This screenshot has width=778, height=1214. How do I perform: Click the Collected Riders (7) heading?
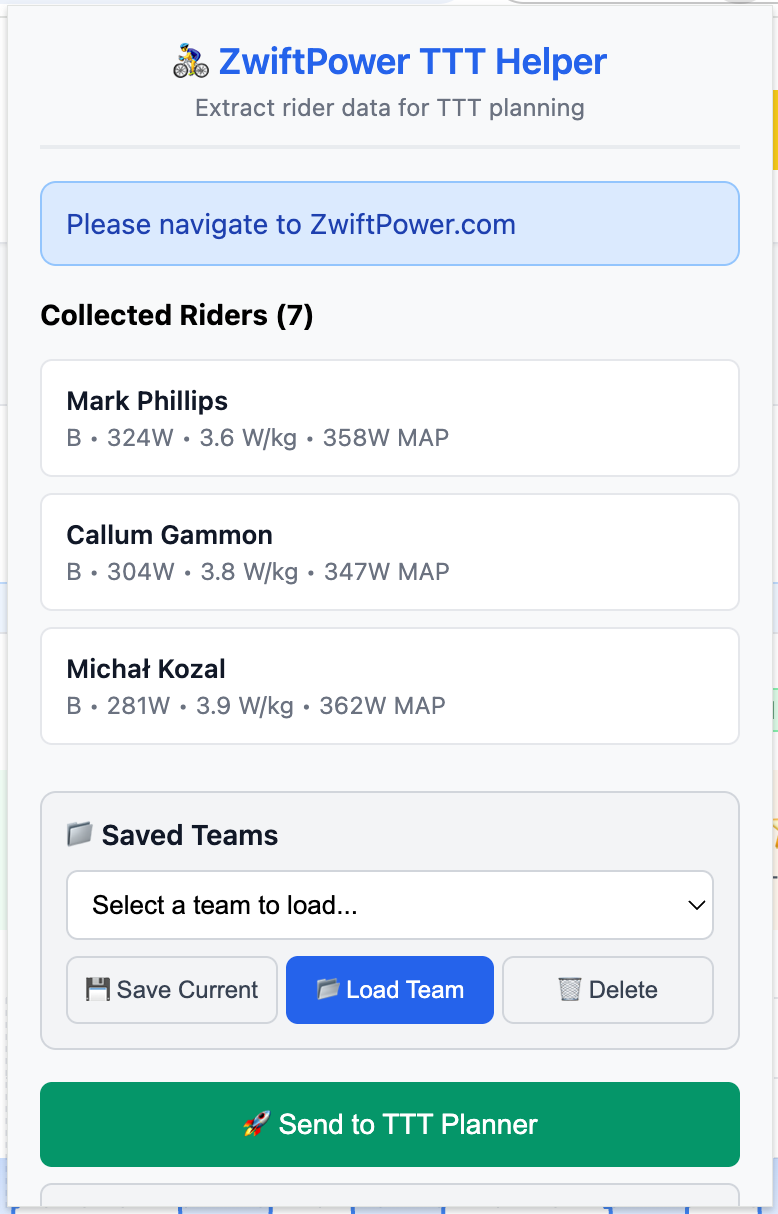click(176, 315)
